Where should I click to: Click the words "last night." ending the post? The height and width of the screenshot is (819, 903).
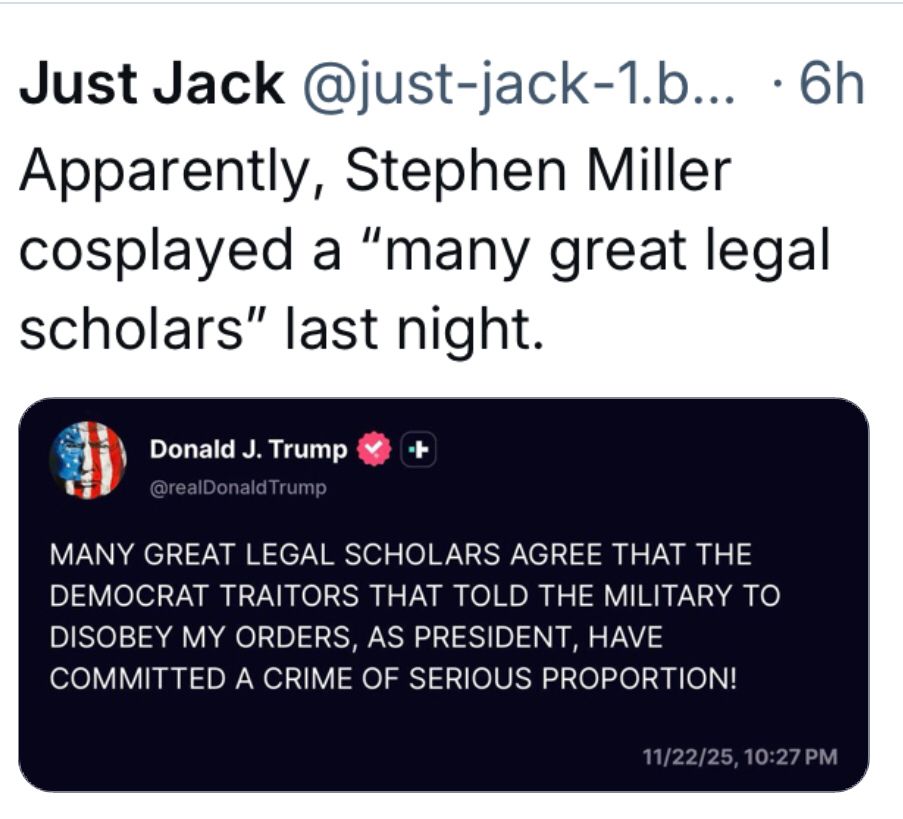tap(413, 331)
